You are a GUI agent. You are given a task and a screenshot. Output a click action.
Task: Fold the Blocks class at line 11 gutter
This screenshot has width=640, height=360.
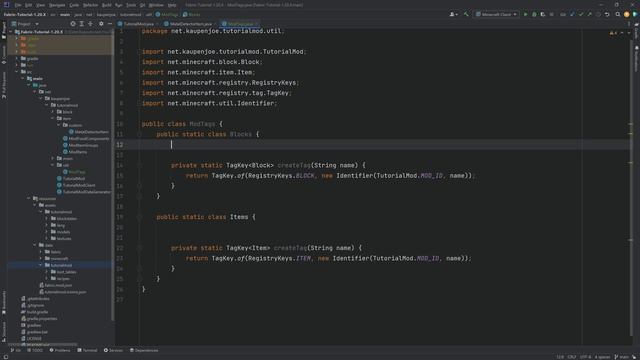[x=140, y=134]
